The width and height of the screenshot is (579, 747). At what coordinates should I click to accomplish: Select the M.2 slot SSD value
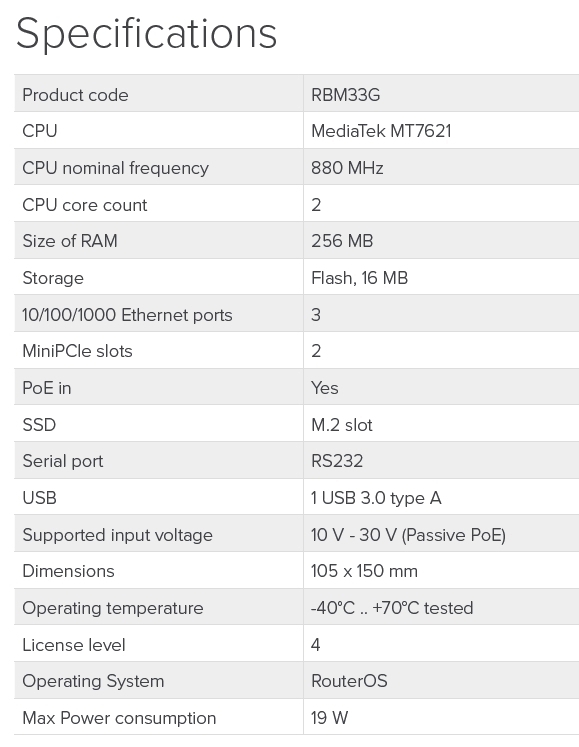tap(342, 424)
